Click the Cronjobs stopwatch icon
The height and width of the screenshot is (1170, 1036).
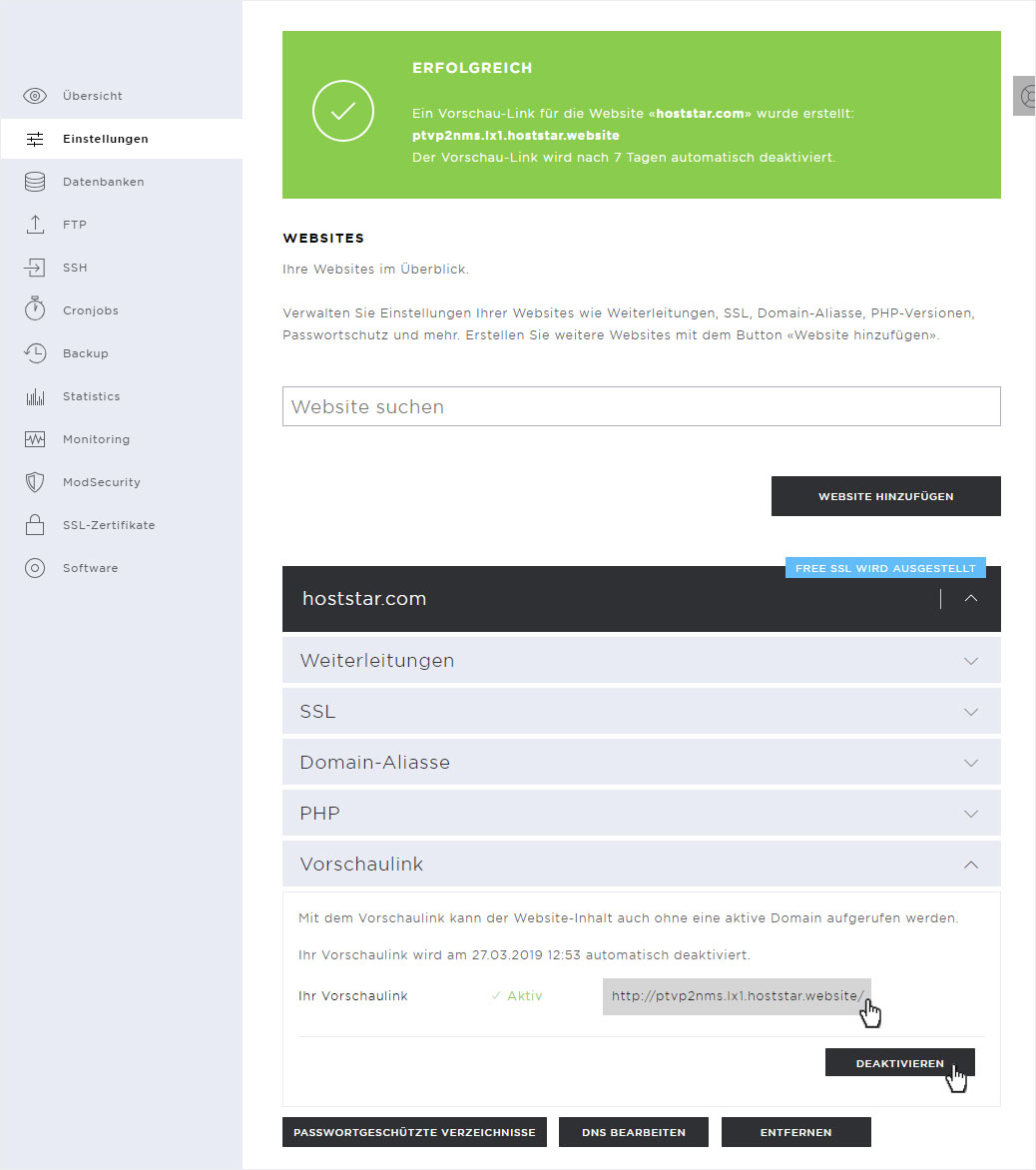[x=35, y=308]
